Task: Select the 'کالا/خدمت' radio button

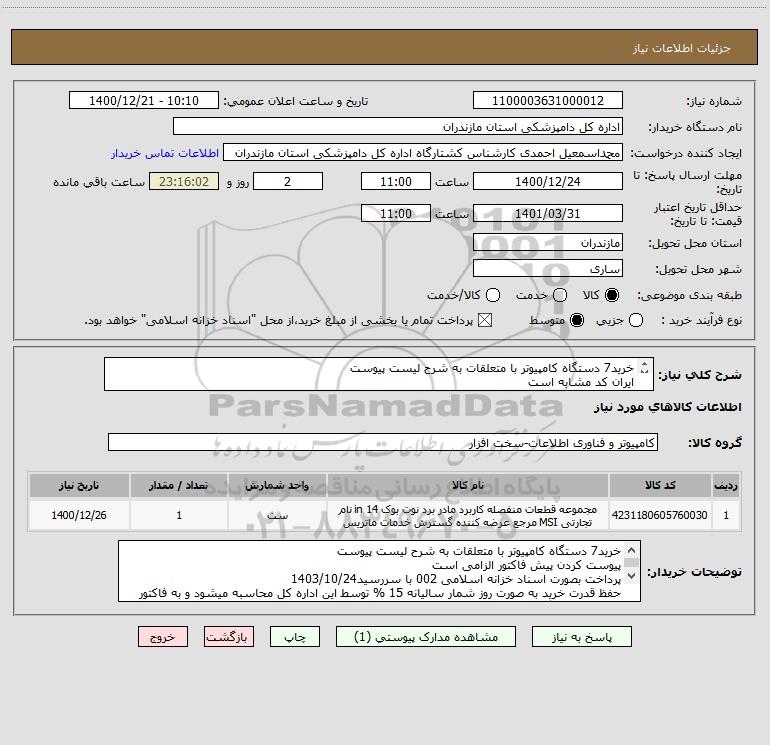Action: coord(493,295)
